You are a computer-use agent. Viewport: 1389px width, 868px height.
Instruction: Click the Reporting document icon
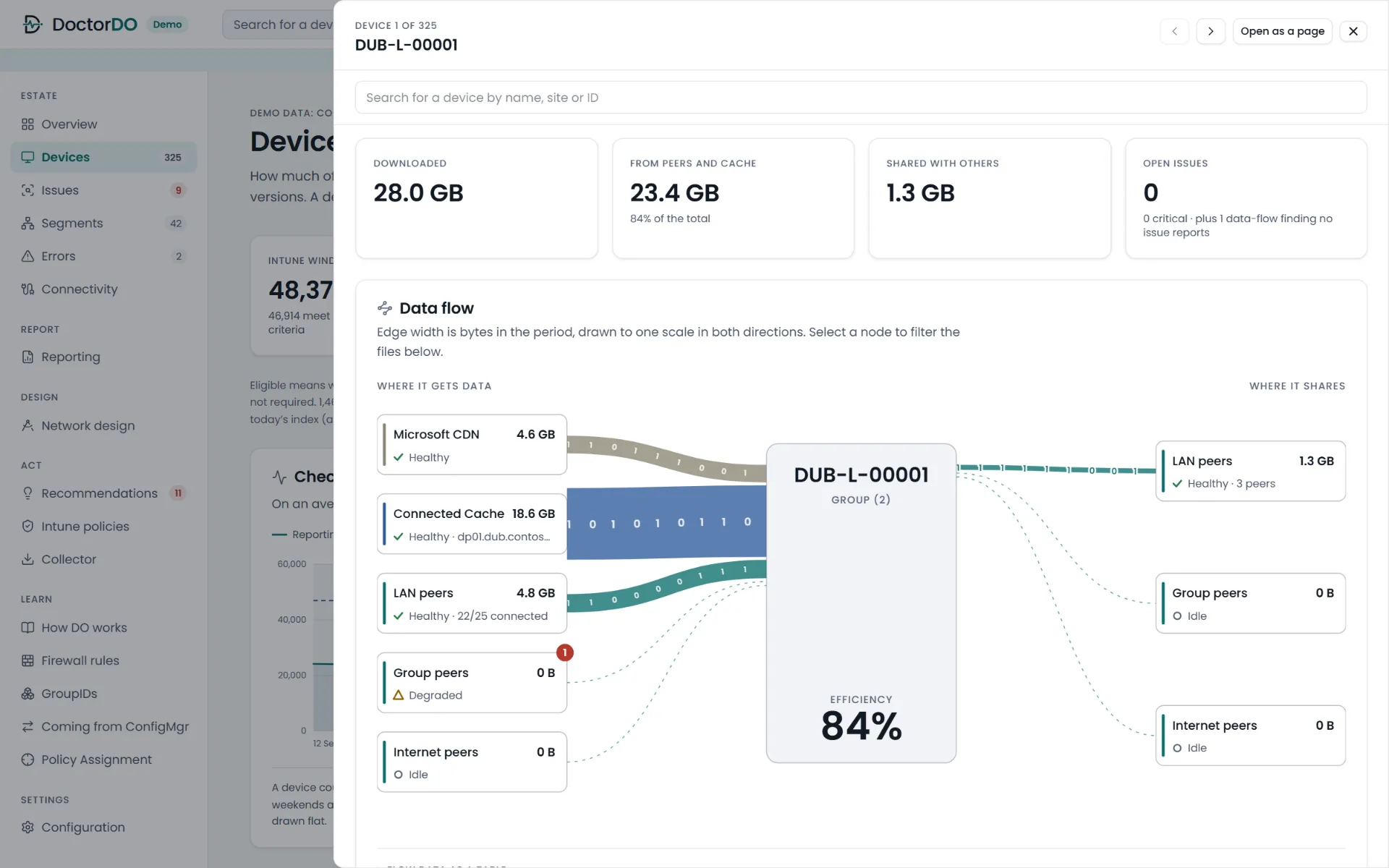(27, 357)
